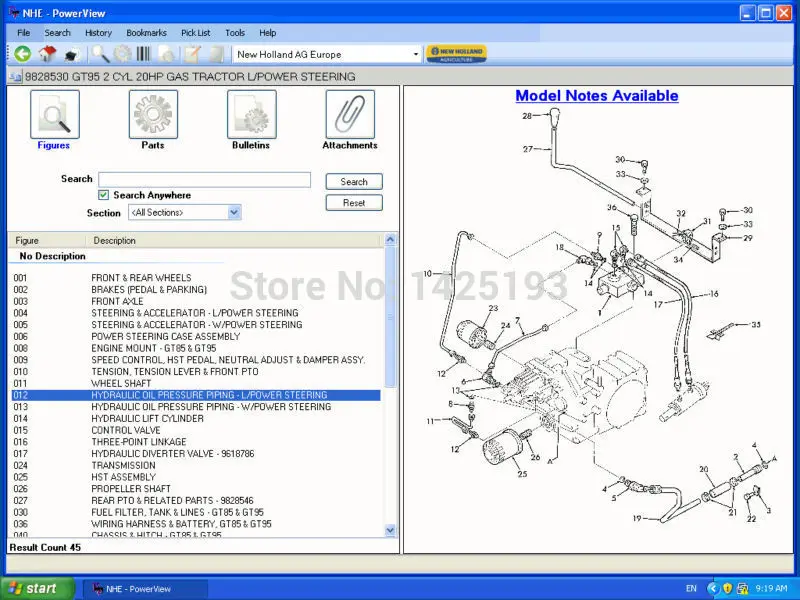This screenshot has width=800, height=600.
Task: Open the New Holland AG Europe dropdown
Action: point(416,54)
